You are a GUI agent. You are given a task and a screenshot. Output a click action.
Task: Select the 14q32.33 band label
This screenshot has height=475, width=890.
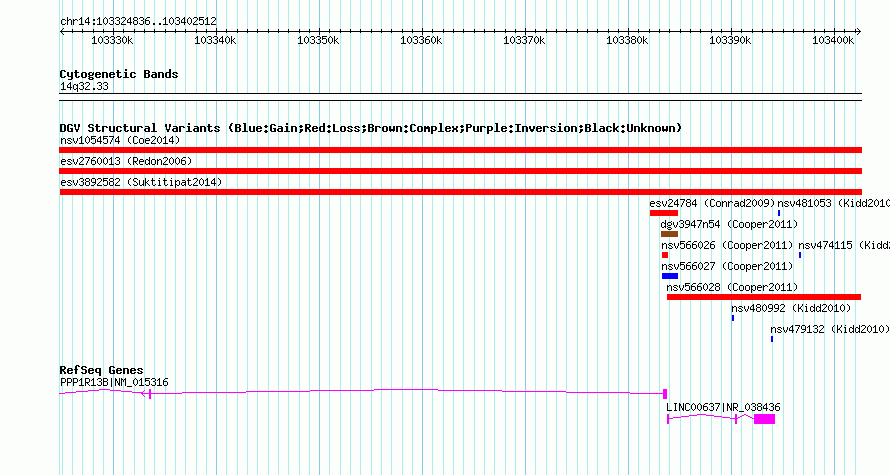coord(84,86)
